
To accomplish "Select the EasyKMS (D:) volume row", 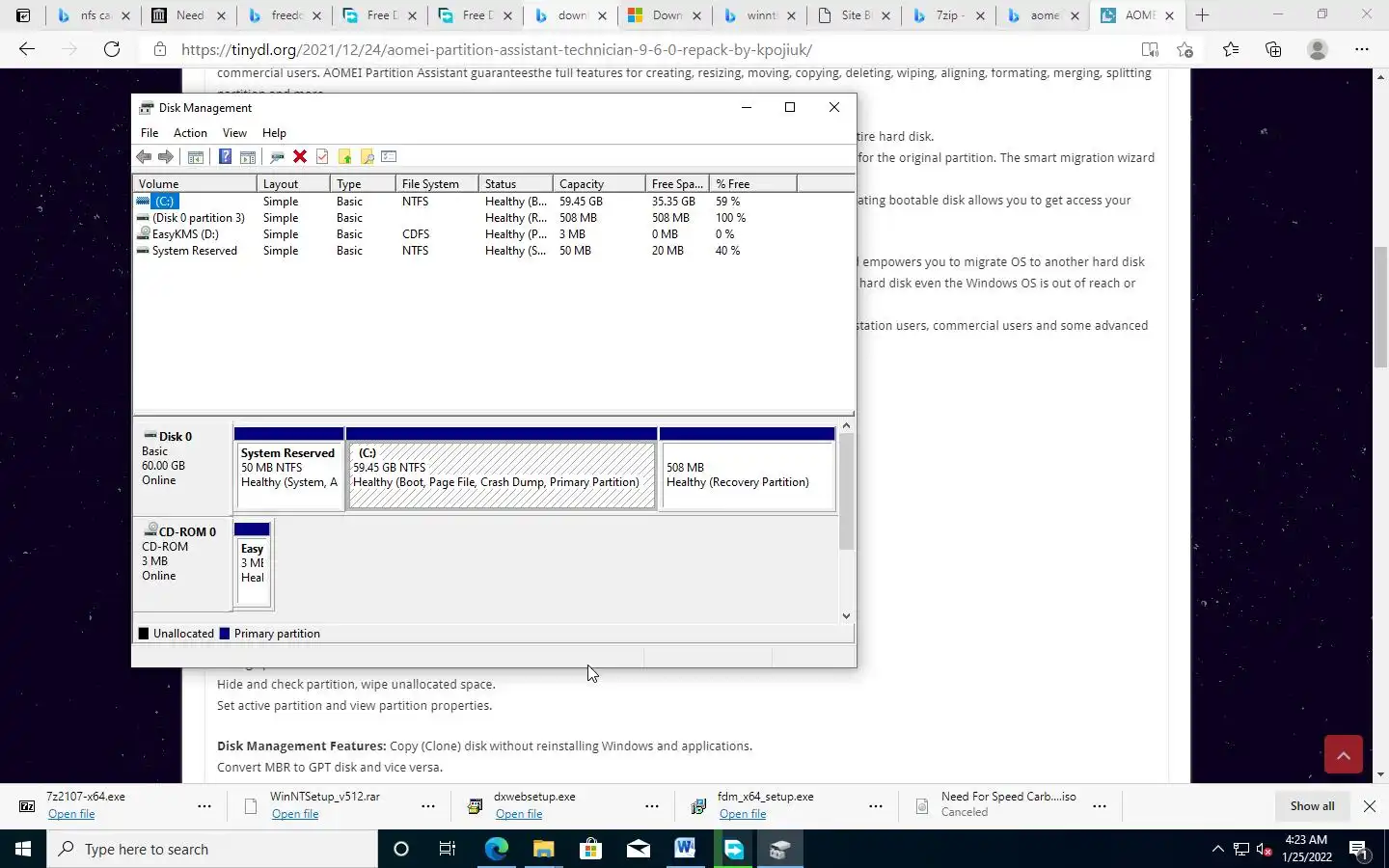I will click(x=494, y=234).
